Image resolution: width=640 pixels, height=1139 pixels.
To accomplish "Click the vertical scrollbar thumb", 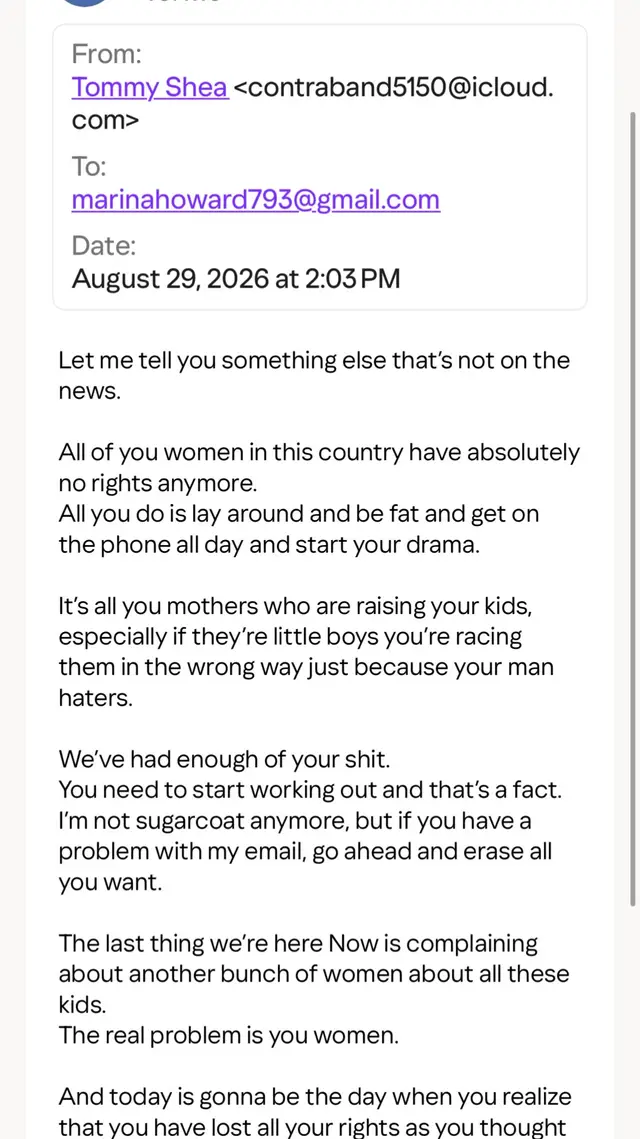I will 633,508.
